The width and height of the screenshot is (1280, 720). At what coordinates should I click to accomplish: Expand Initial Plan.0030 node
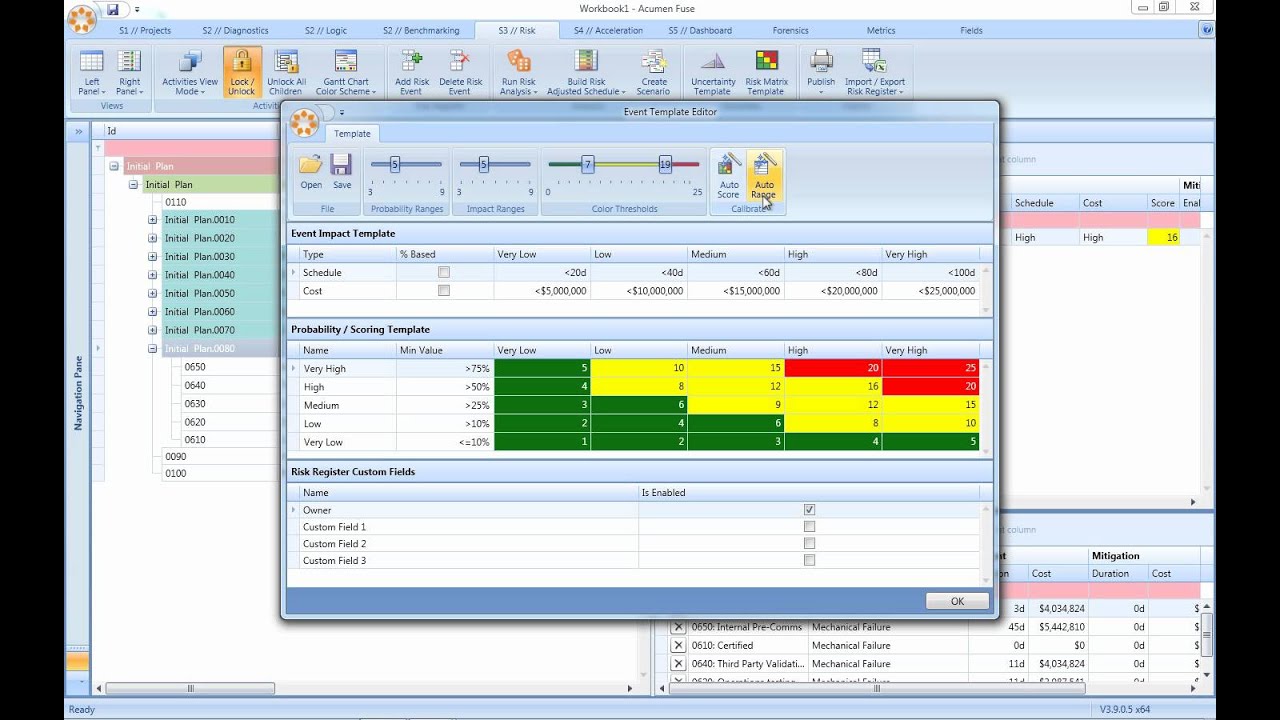[153, 257]
